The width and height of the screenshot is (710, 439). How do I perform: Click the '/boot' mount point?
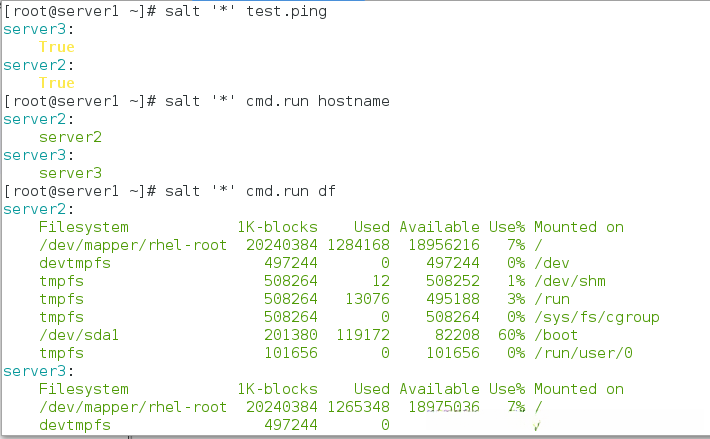coord(556,335)
